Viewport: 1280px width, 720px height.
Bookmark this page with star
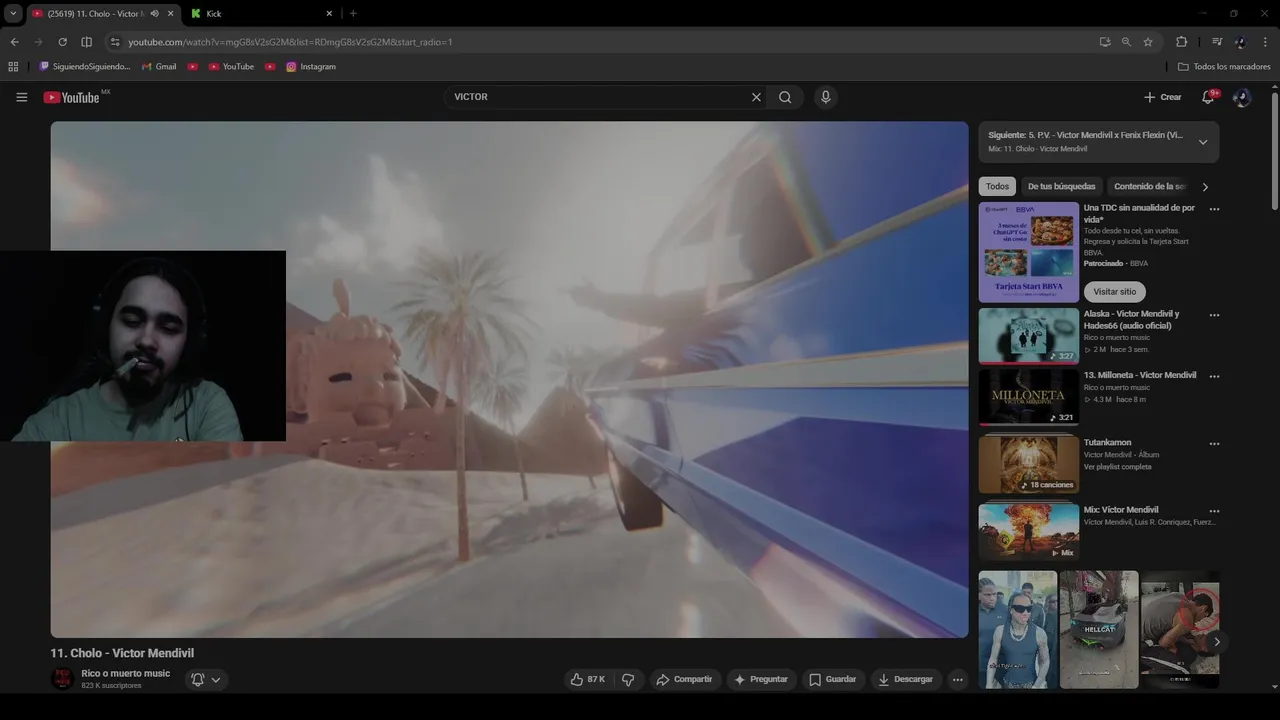pos(1148,42)
